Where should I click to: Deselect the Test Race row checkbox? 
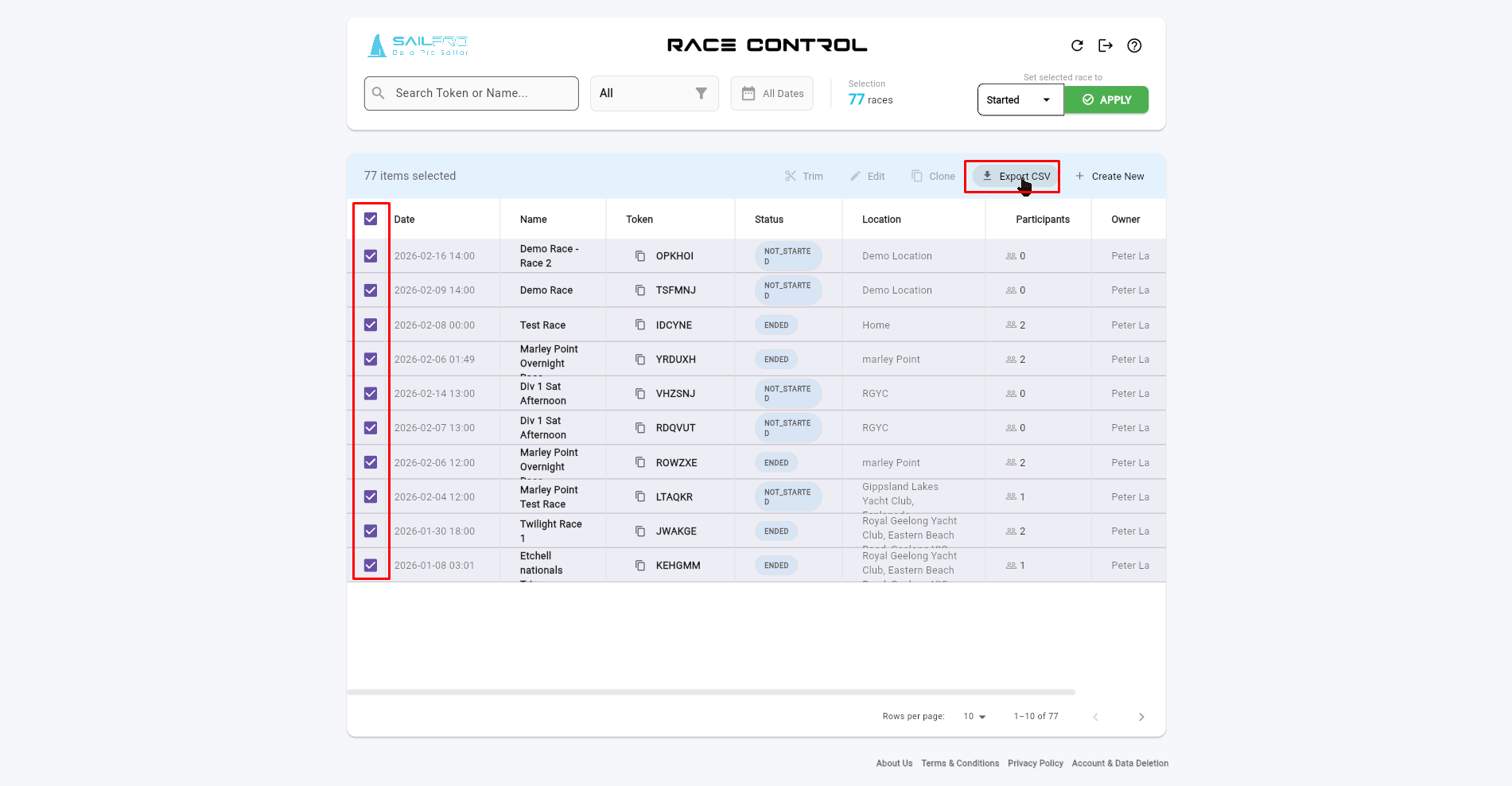click(x=371, y=325)
